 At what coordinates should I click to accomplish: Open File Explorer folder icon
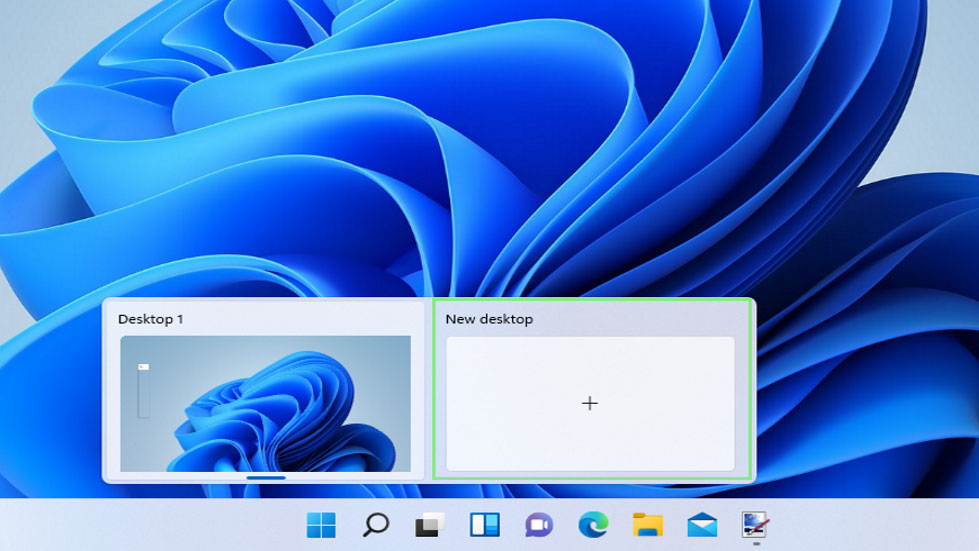[647, 525]
